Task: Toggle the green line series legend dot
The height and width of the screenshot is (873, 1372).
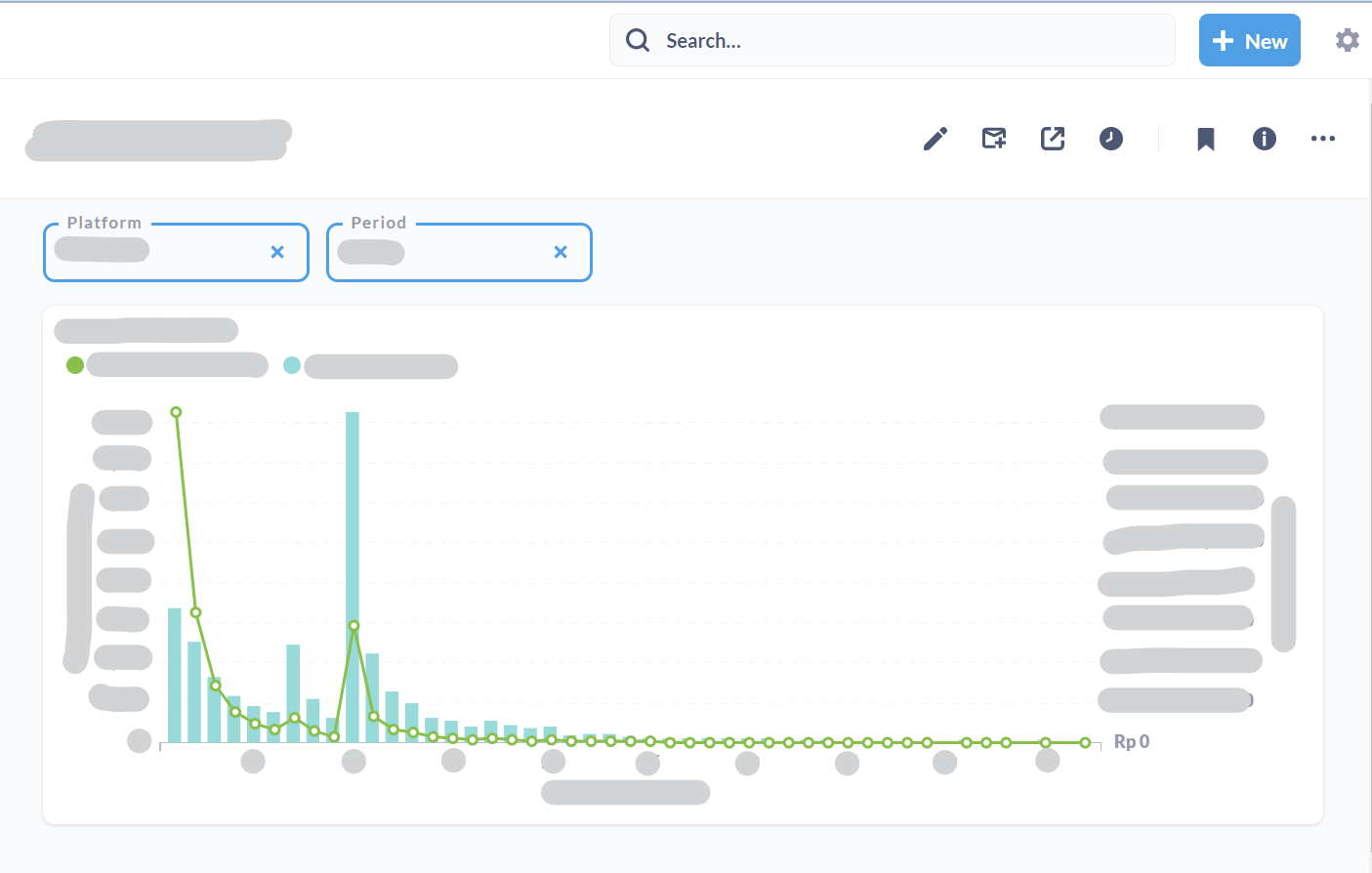Action: (75, 365)
